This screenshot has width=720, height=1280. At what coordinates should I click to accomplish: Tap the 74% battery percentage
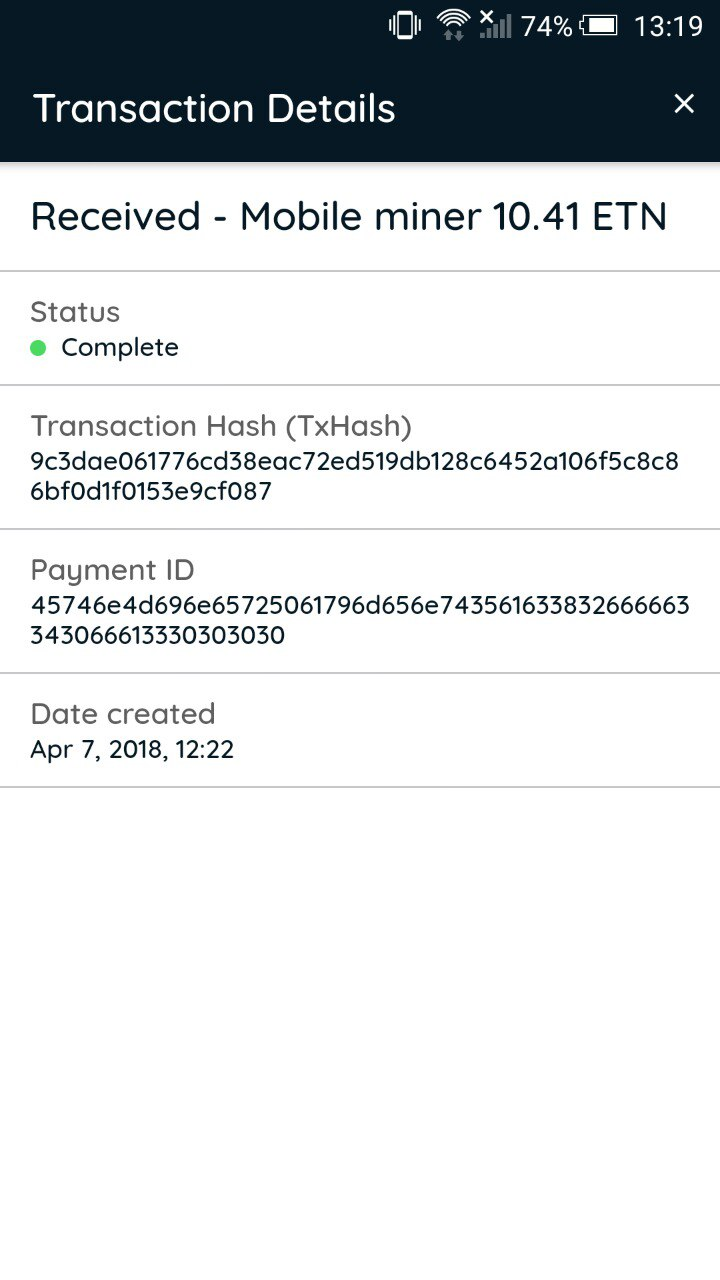tap(546, 26)
